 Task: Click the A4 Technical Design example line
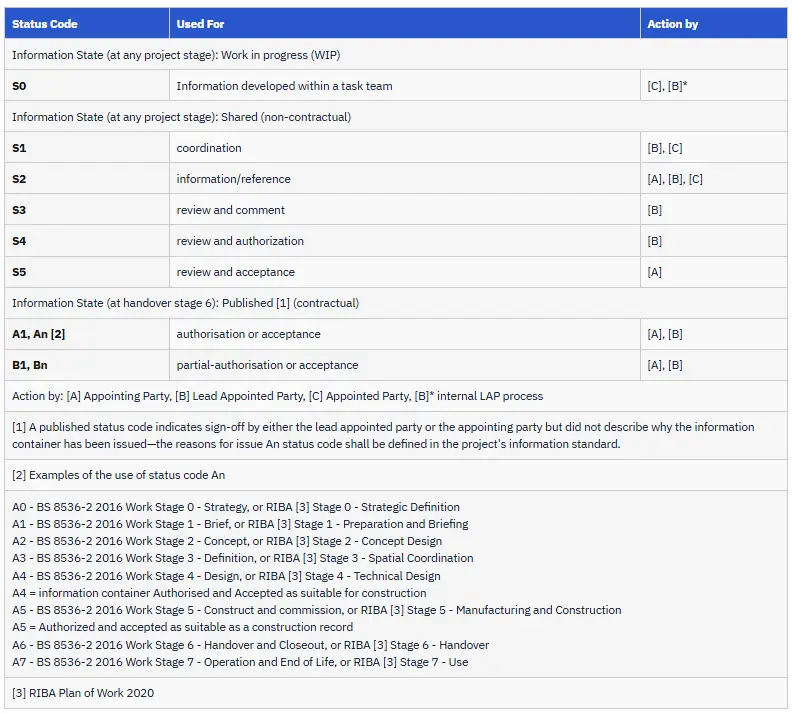(x=226, y=576)
